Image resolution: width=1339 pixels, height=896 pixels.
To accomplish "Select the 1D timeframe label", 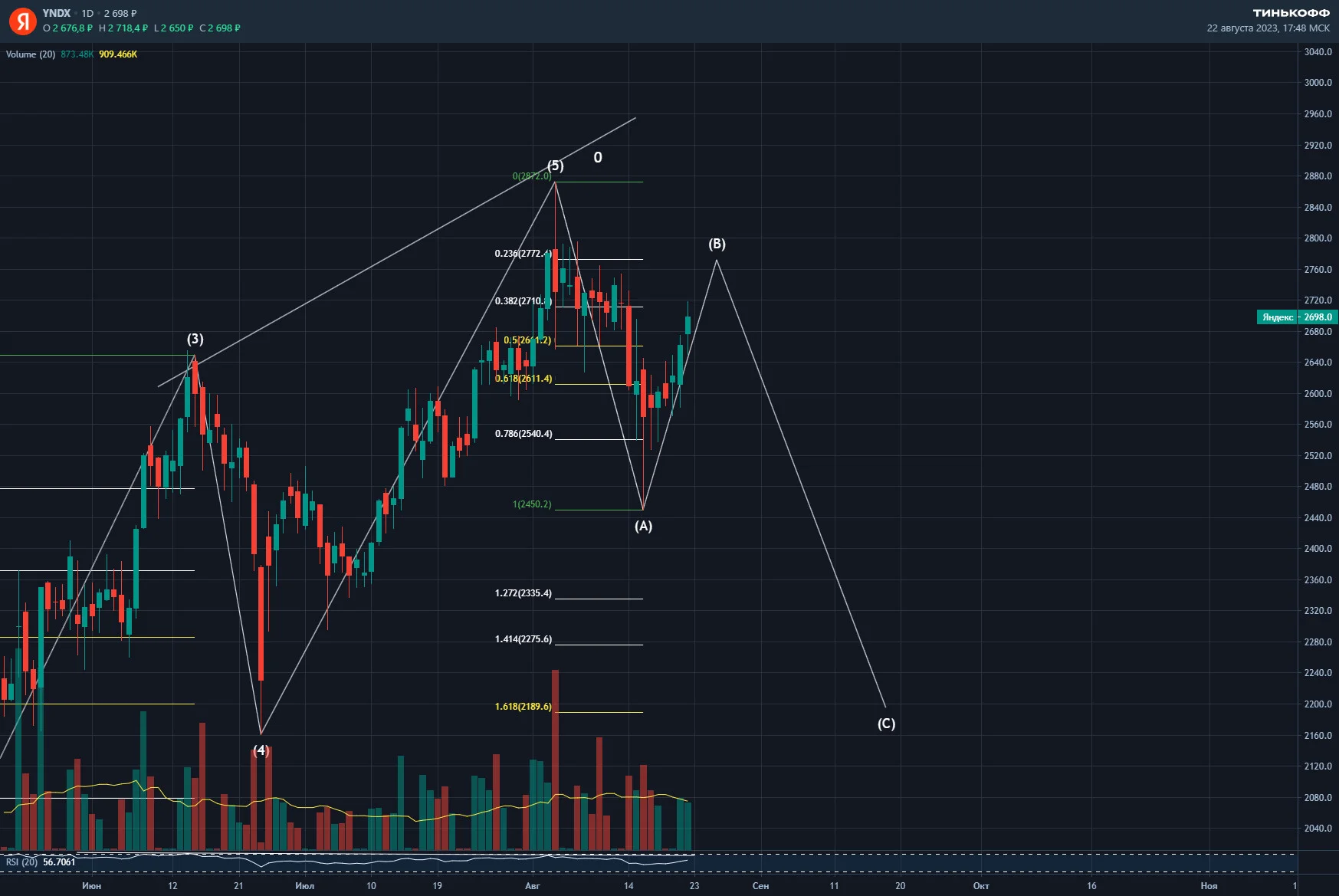I will (87, 13).
